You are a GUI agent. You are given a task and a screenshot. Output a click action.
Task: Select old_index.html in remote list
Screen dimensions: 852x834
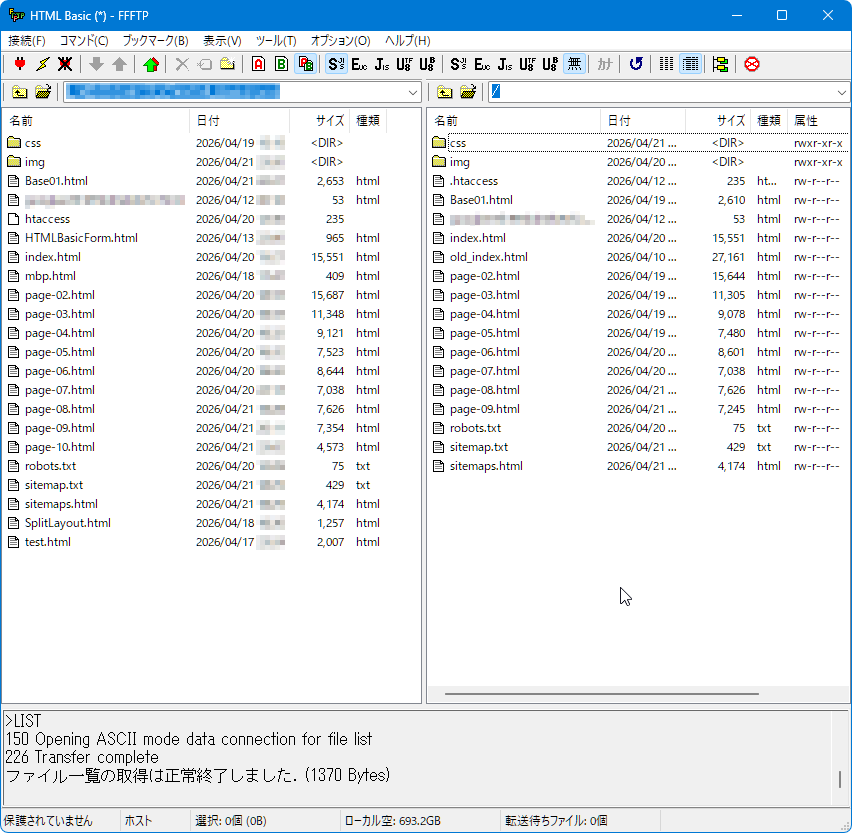488,257
